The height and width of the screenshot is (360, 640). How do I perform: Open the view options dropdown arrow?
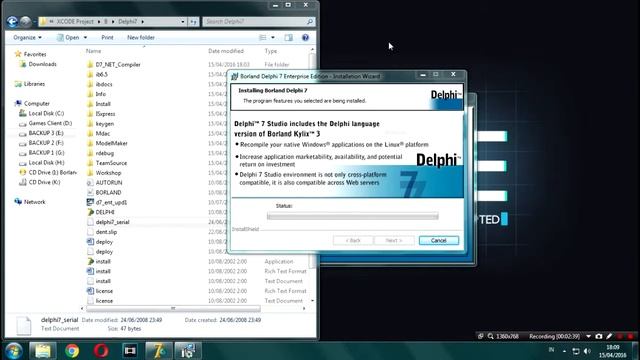[273, 38]
